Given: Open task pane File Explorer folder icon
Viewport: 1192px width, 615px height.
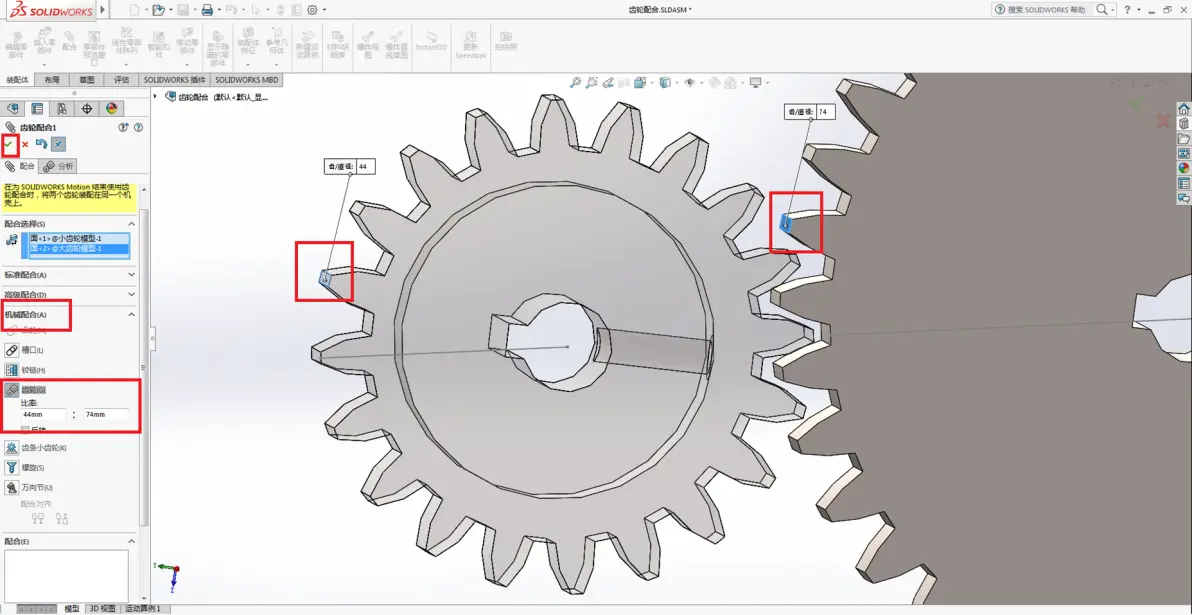Looking at the screenshot, I should [x=1184, y=138].
